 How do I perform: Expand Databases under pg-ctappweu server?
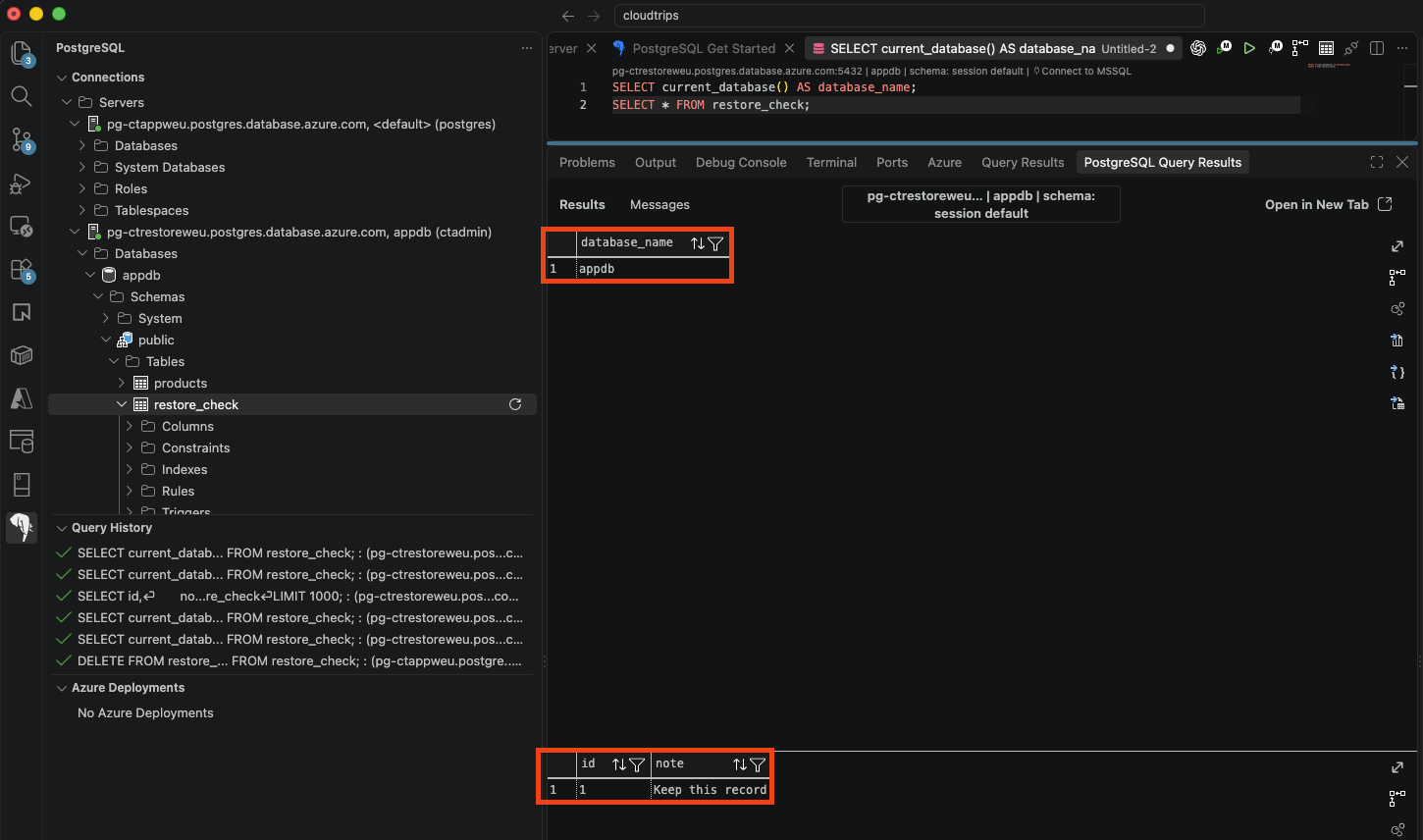point(82,145)
